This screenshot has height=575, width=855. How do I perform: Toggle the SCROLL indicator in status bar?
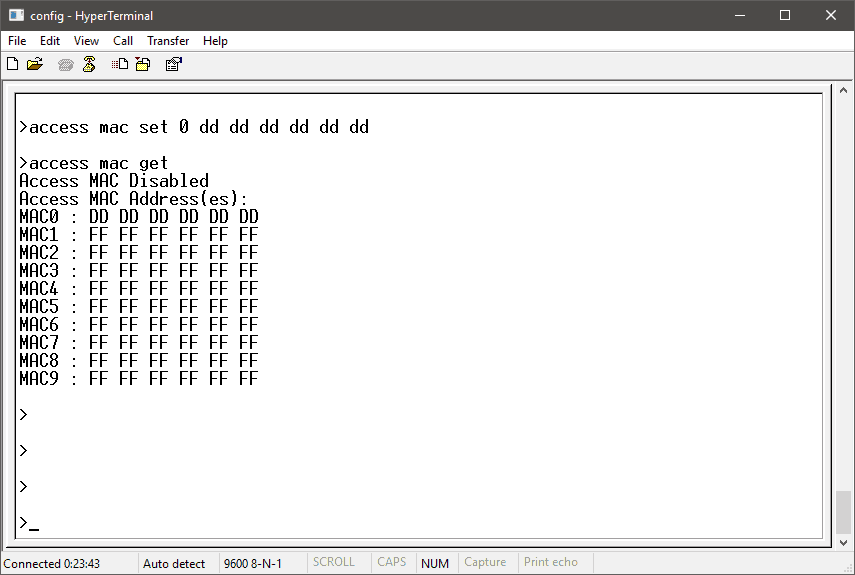[x=334, y=563]
